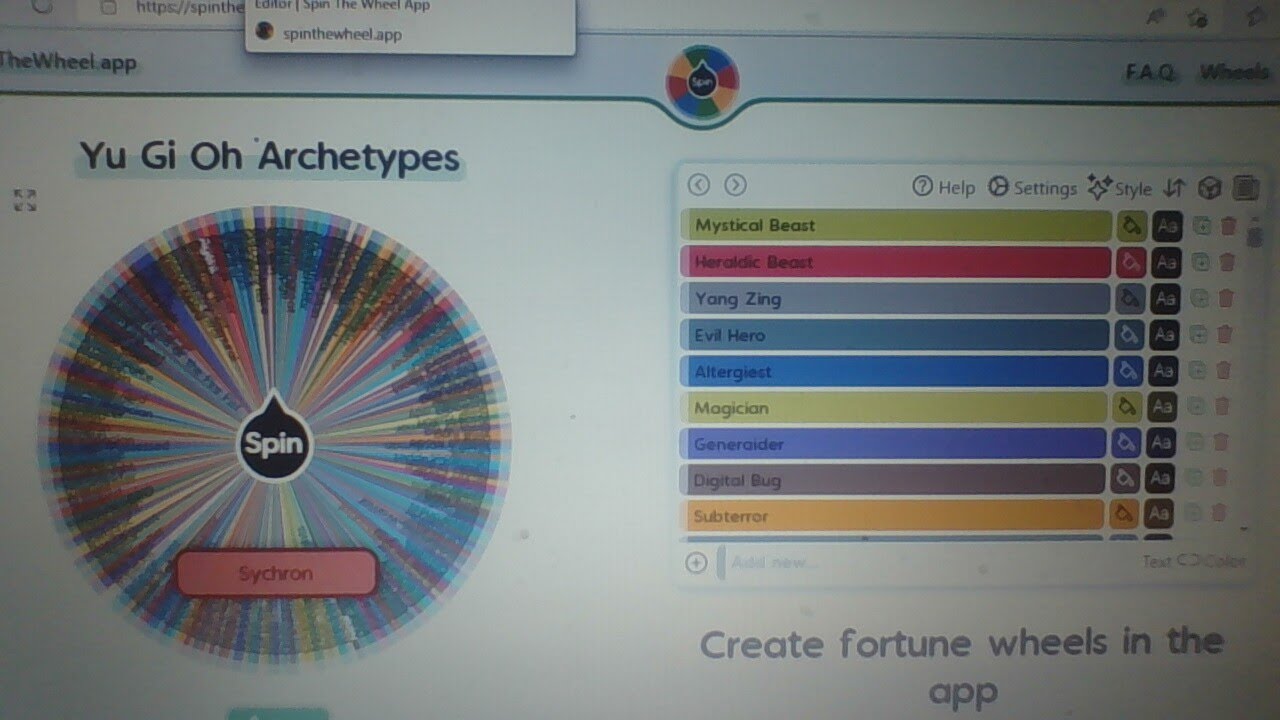Delete the Yang Zing entry

point(1226,298)
